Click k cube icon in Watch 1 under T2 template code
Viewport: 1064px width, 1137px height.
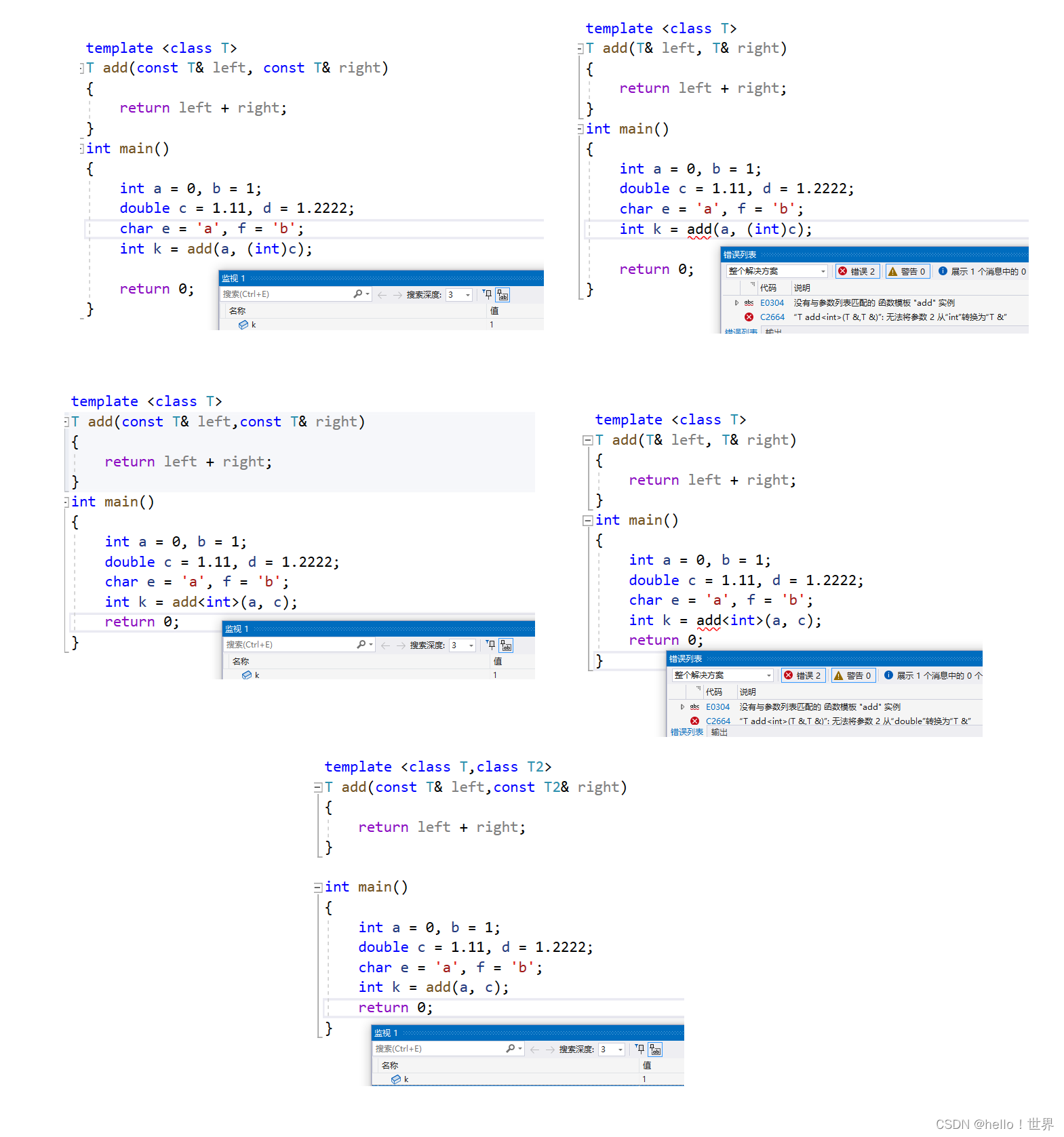396,1079
